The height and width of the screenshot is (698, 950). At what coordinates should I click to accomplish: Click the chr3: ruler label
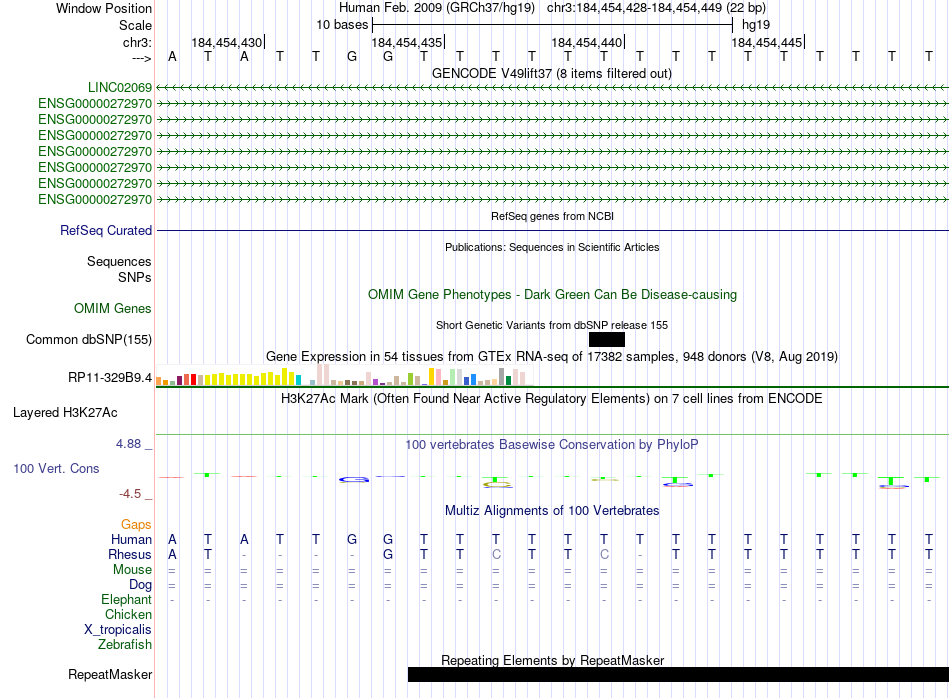click(137, 42)
